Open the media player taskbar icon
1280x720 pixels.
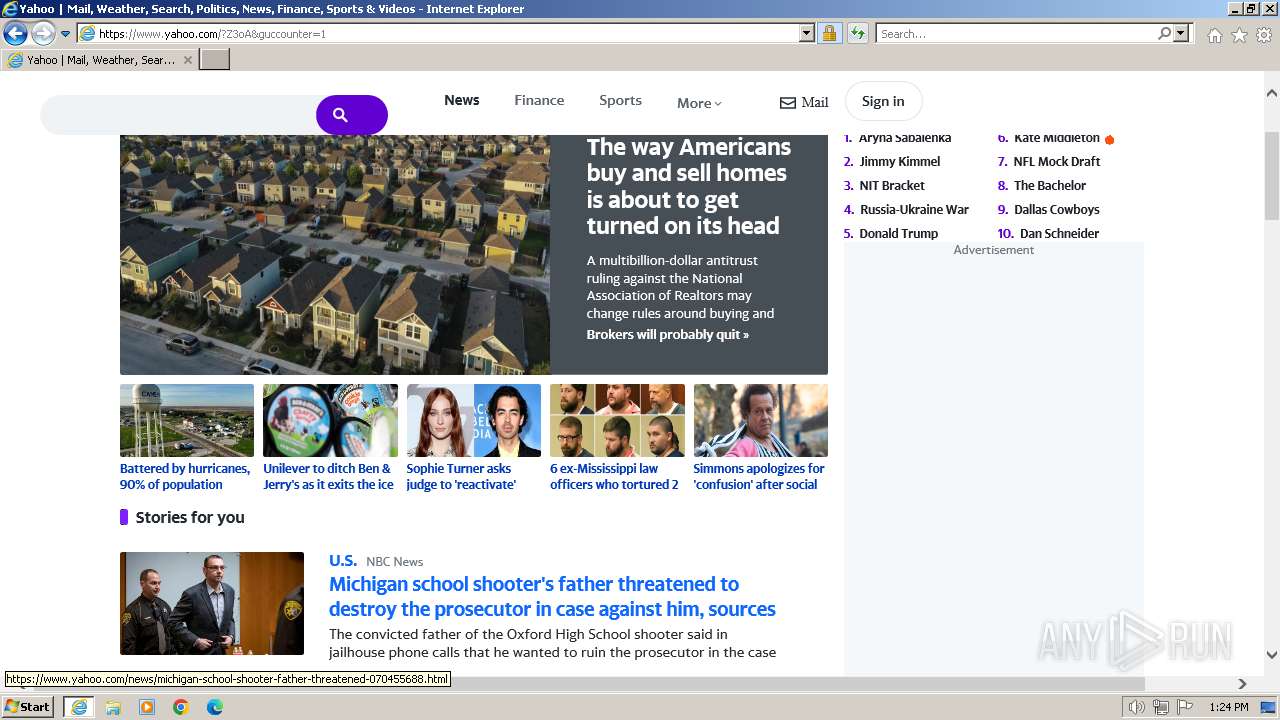click(x=147, y=707)
